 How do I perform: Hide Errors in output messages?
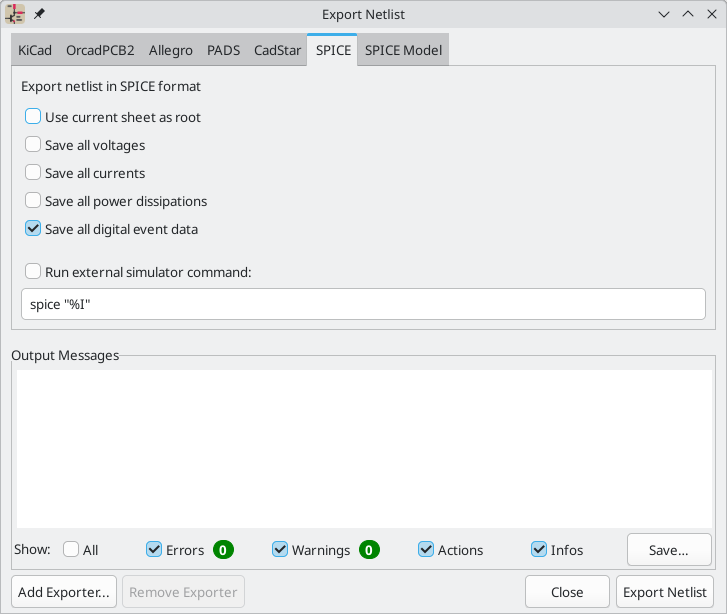[154, 549]
